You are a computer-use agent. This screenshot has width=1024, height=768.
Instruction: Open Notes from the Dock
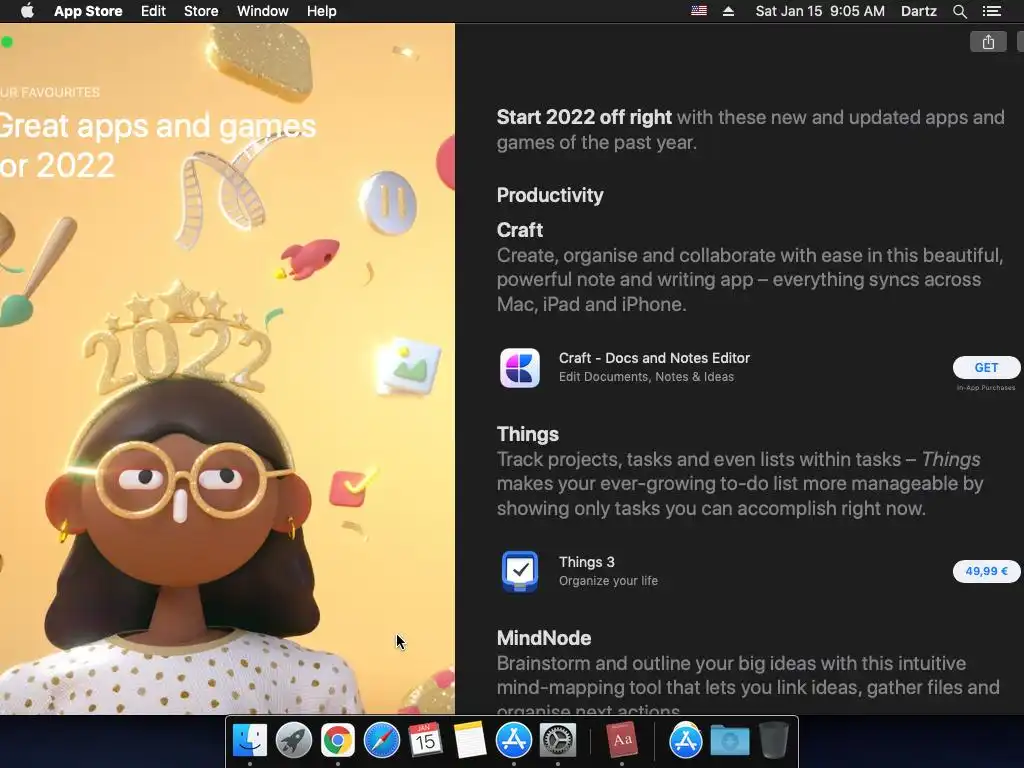(470, 740)
